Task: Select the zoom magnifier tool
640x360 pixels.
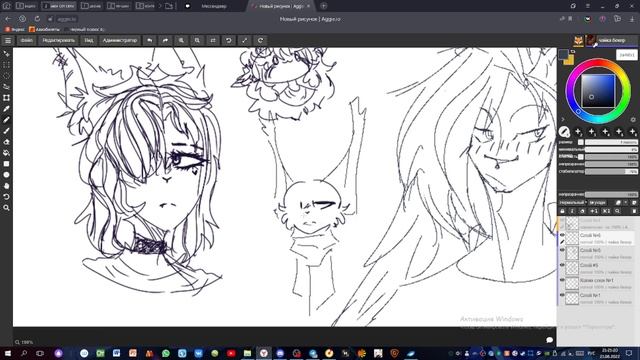Action: pos(6,208)
